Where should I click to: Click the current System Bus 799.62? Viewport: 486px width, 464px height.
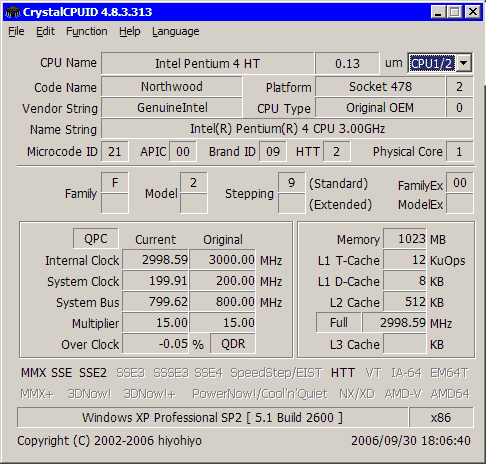[x=155, y=302]
